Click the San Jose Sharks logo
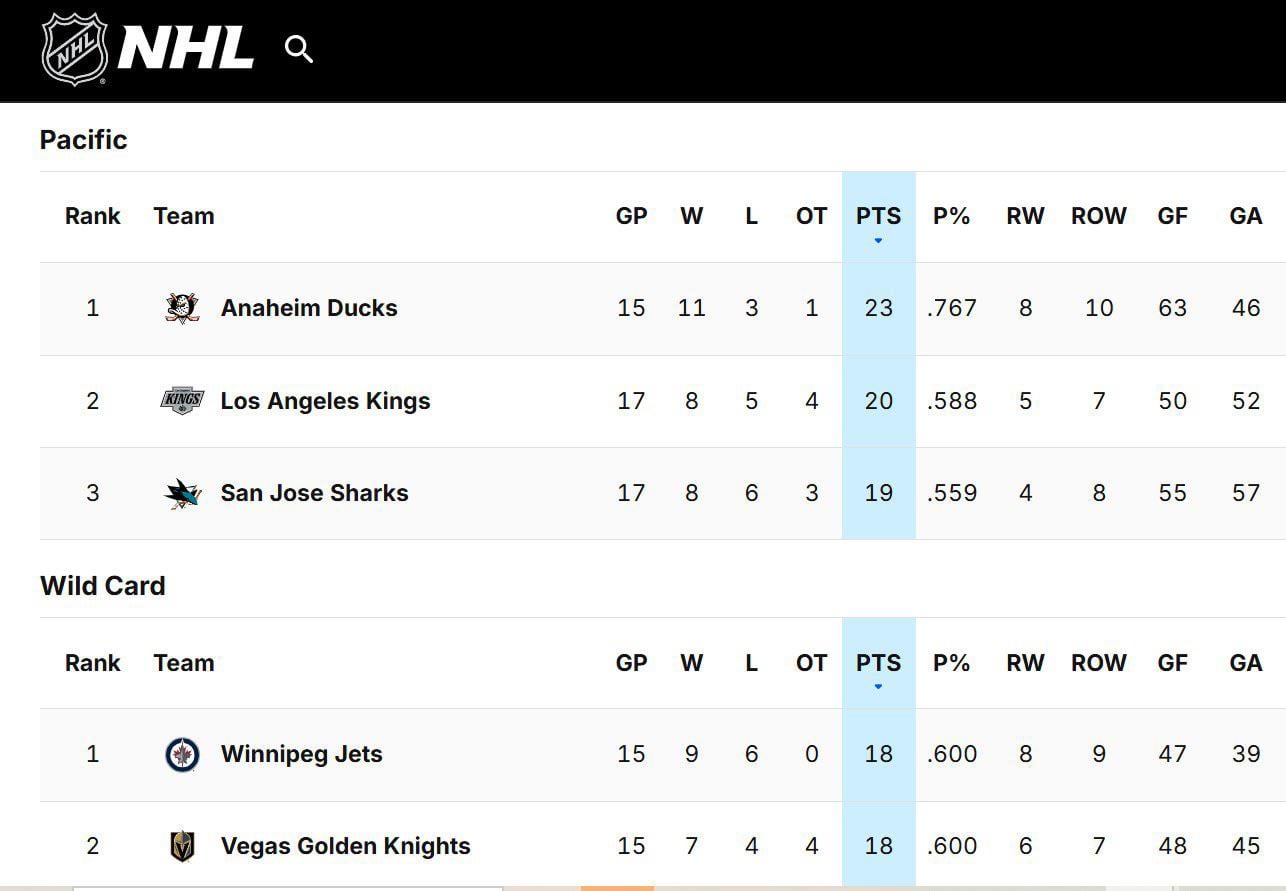Image resolution: width=1286 pixels, height=891 pixels. coord(182,493)
